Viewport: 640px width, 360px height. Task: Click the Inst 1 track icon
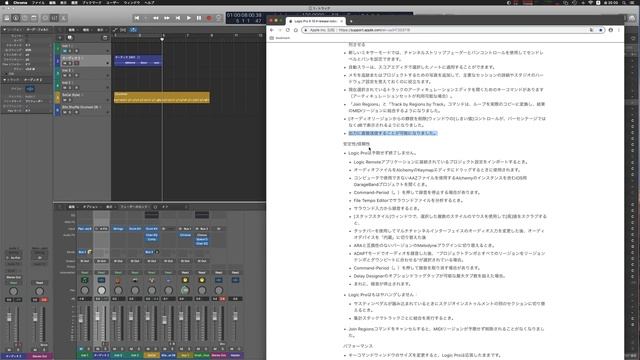pyautogui.click(x=58, y=49)
